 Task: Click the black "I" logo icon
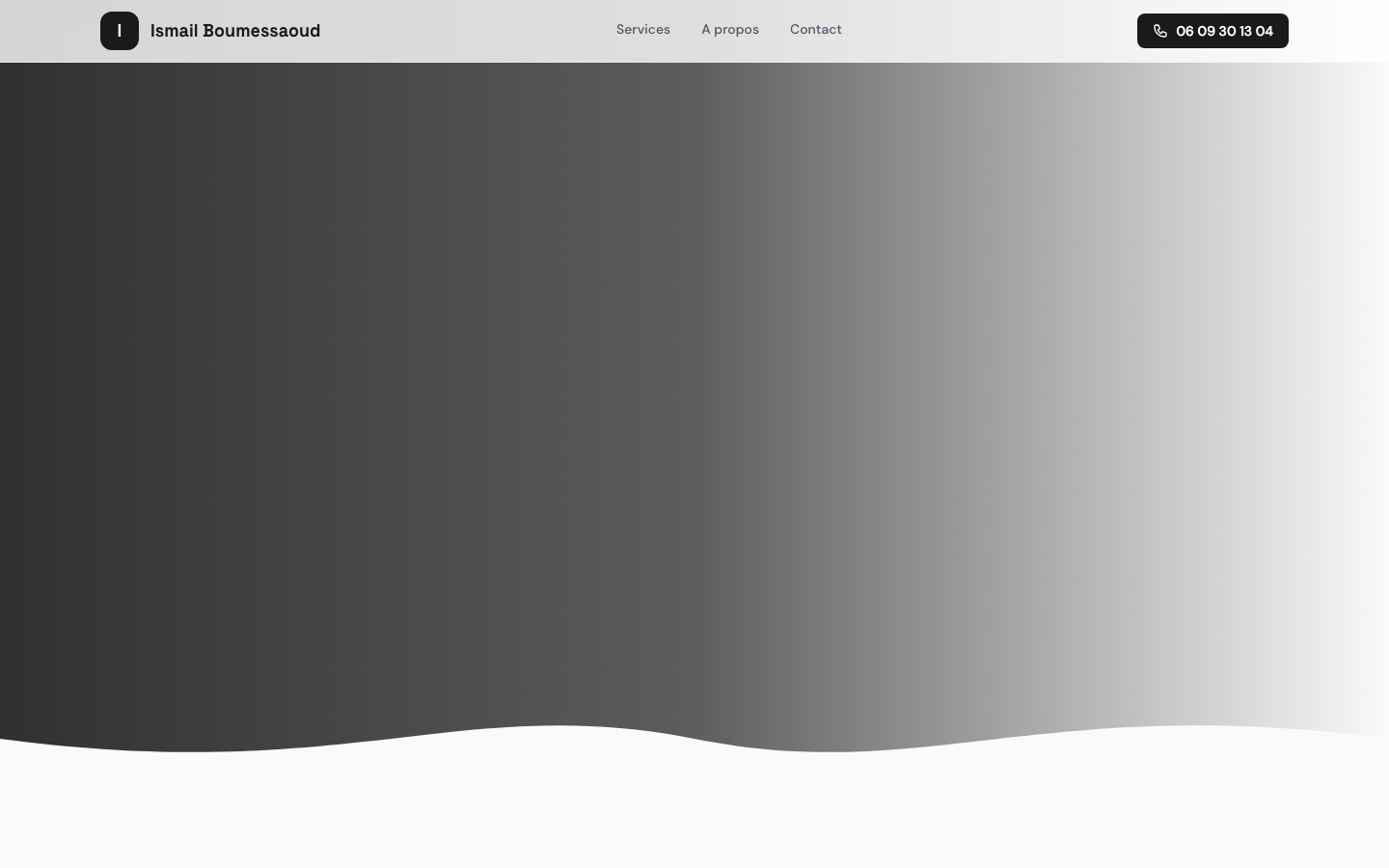120,31
